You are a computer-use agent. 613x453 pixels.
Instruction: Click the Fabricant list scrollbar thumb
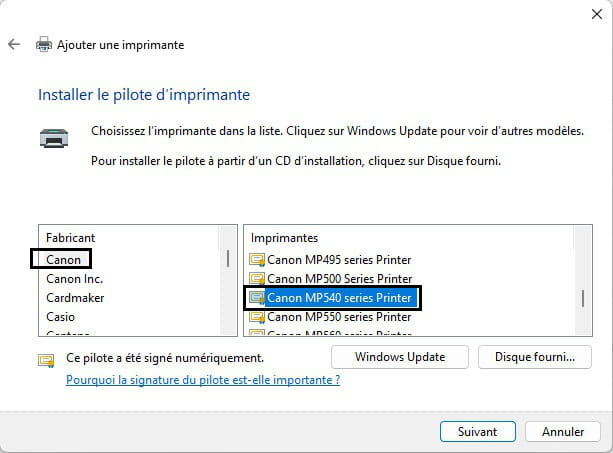tap(228, 259)
